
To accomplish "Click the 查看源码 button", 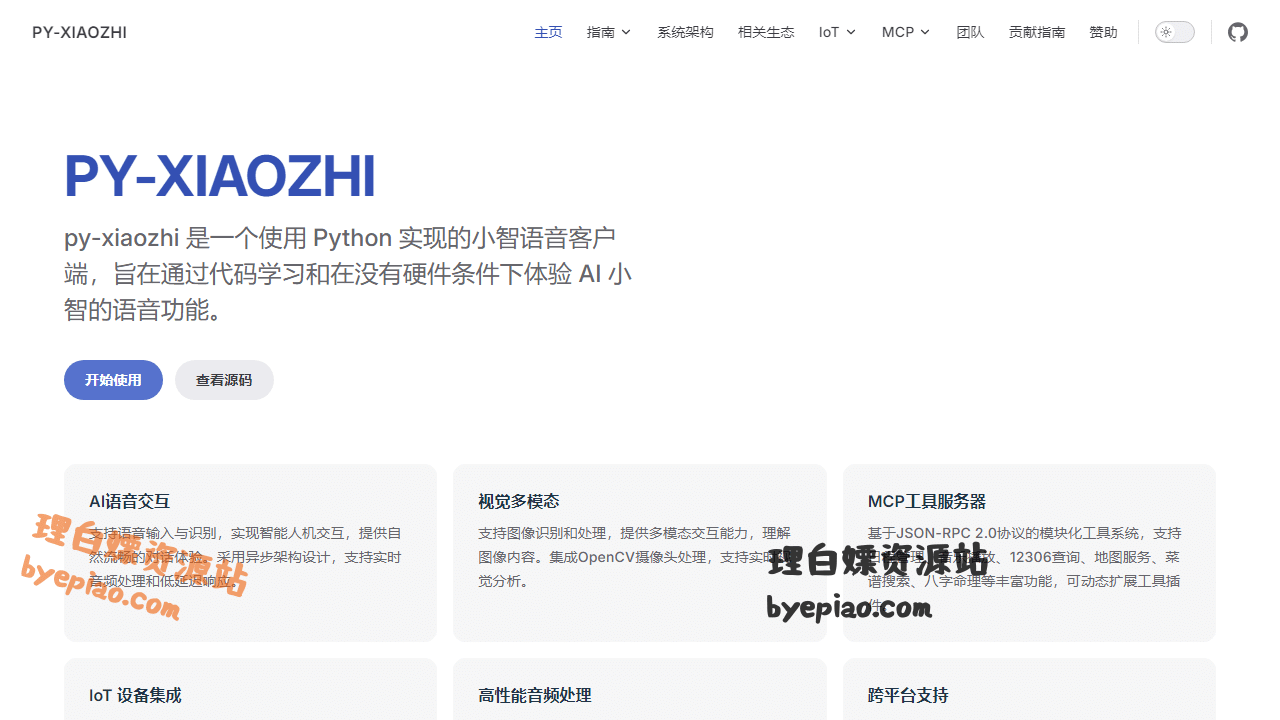I will (224, 380).
